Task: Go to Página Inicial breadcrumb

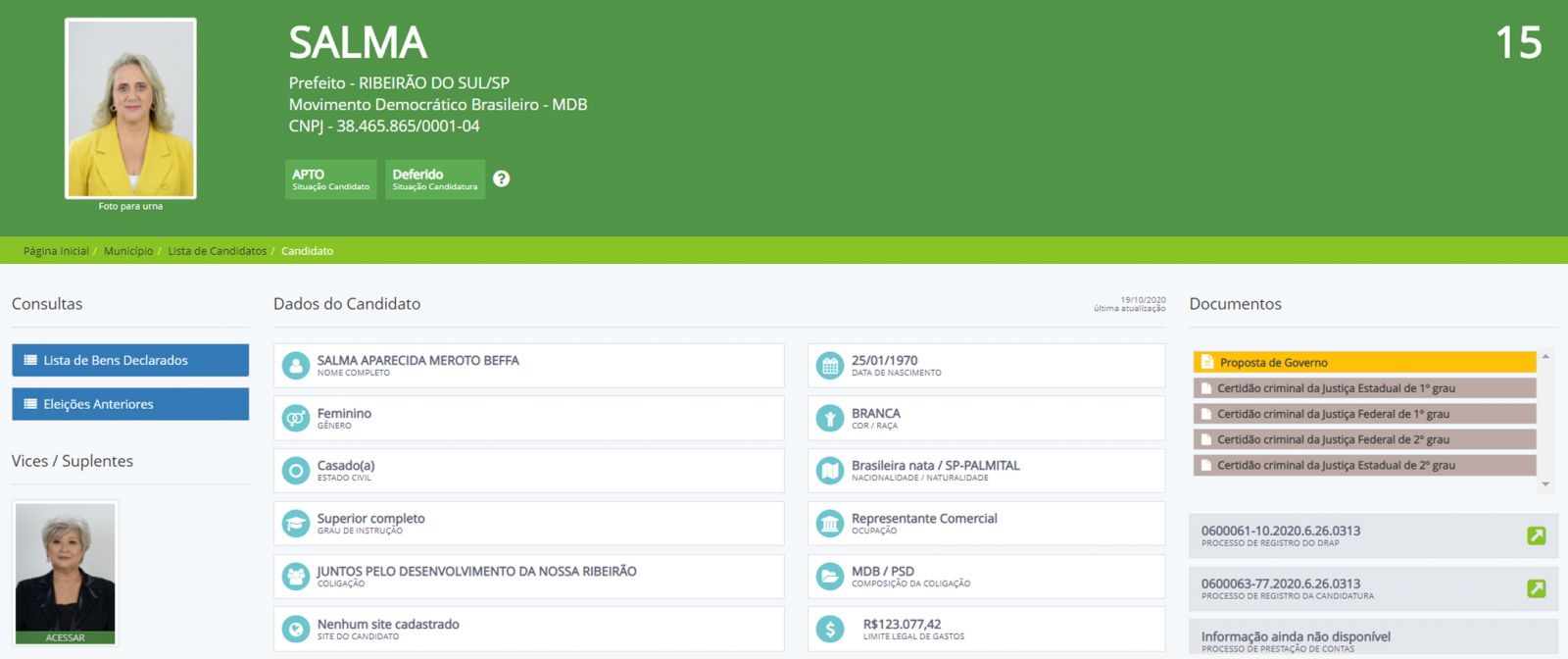Action: 56,251
